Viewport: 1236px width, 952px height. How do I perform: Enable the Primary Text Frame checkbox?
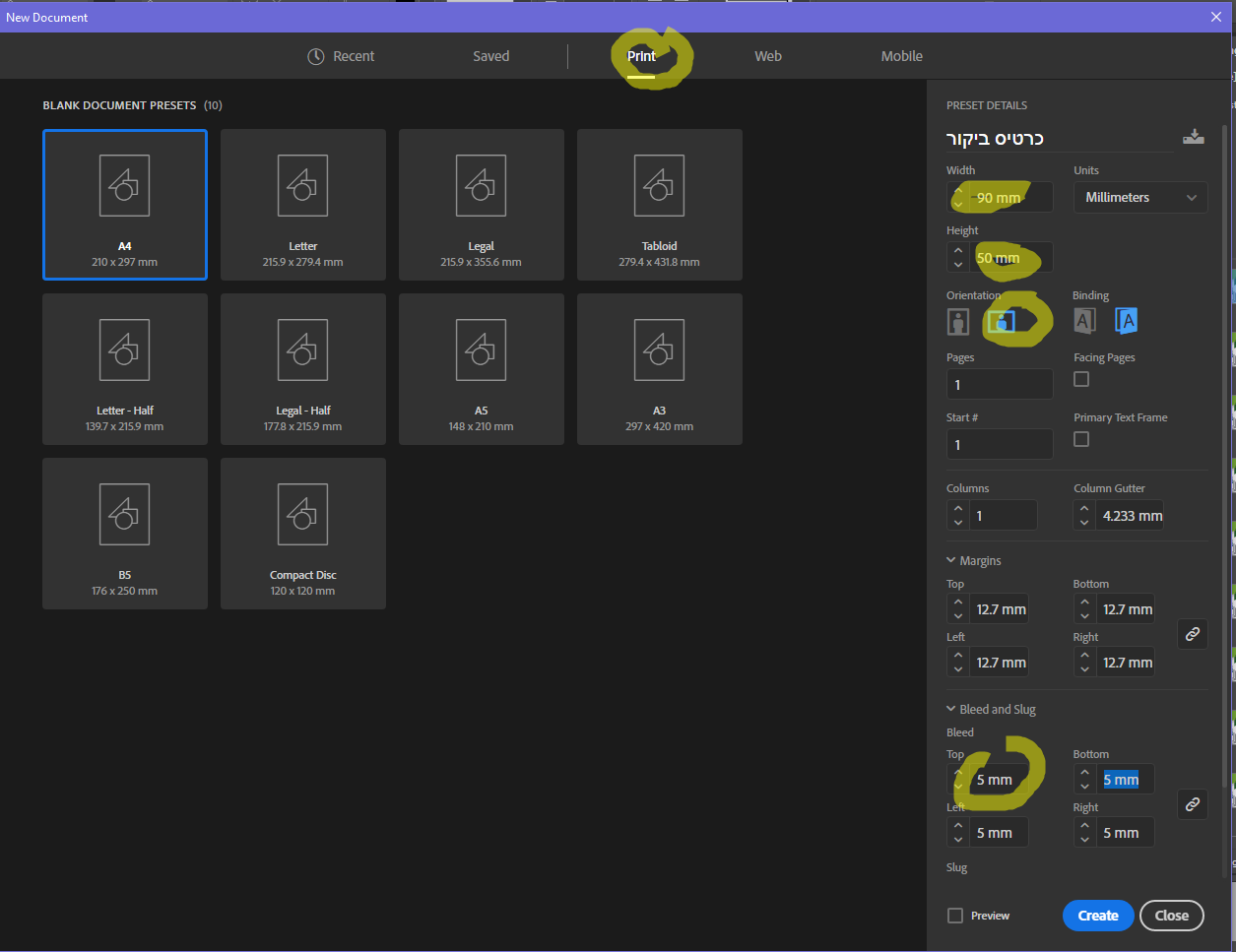pyautogui.click(x=1081, y=439)
